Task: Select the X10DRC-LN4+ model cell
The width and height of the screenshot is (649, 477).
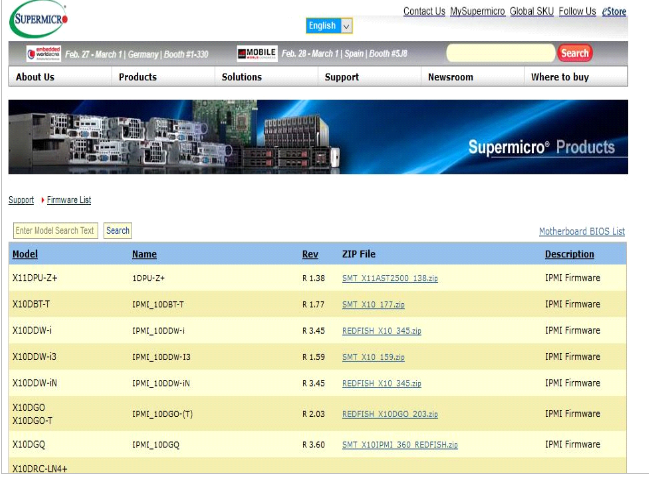Action: [x=40, y=469]
